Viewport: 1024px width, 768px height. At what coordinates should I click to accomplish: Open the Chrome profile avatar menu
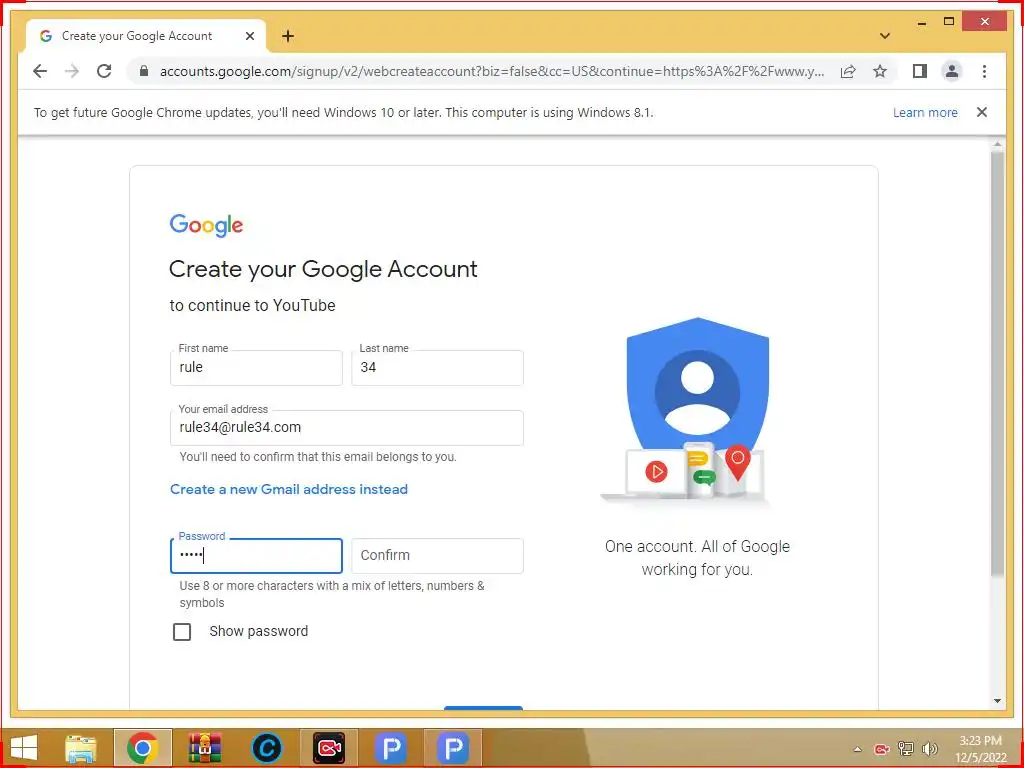952,71
